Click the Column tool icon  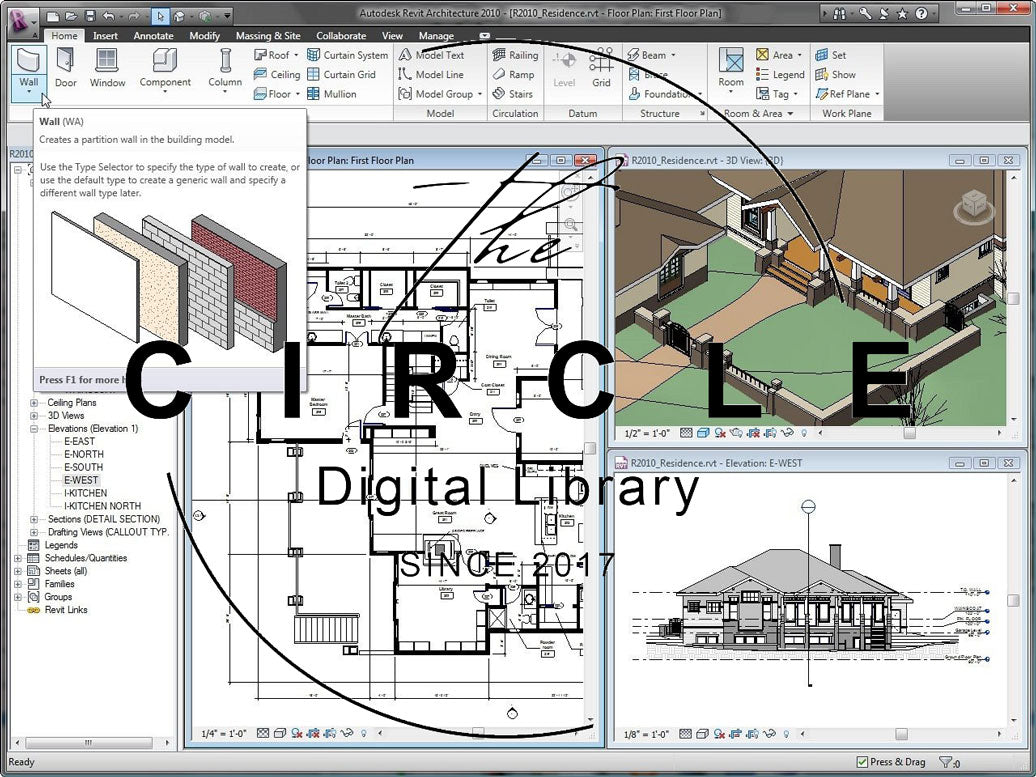[225, 68]
